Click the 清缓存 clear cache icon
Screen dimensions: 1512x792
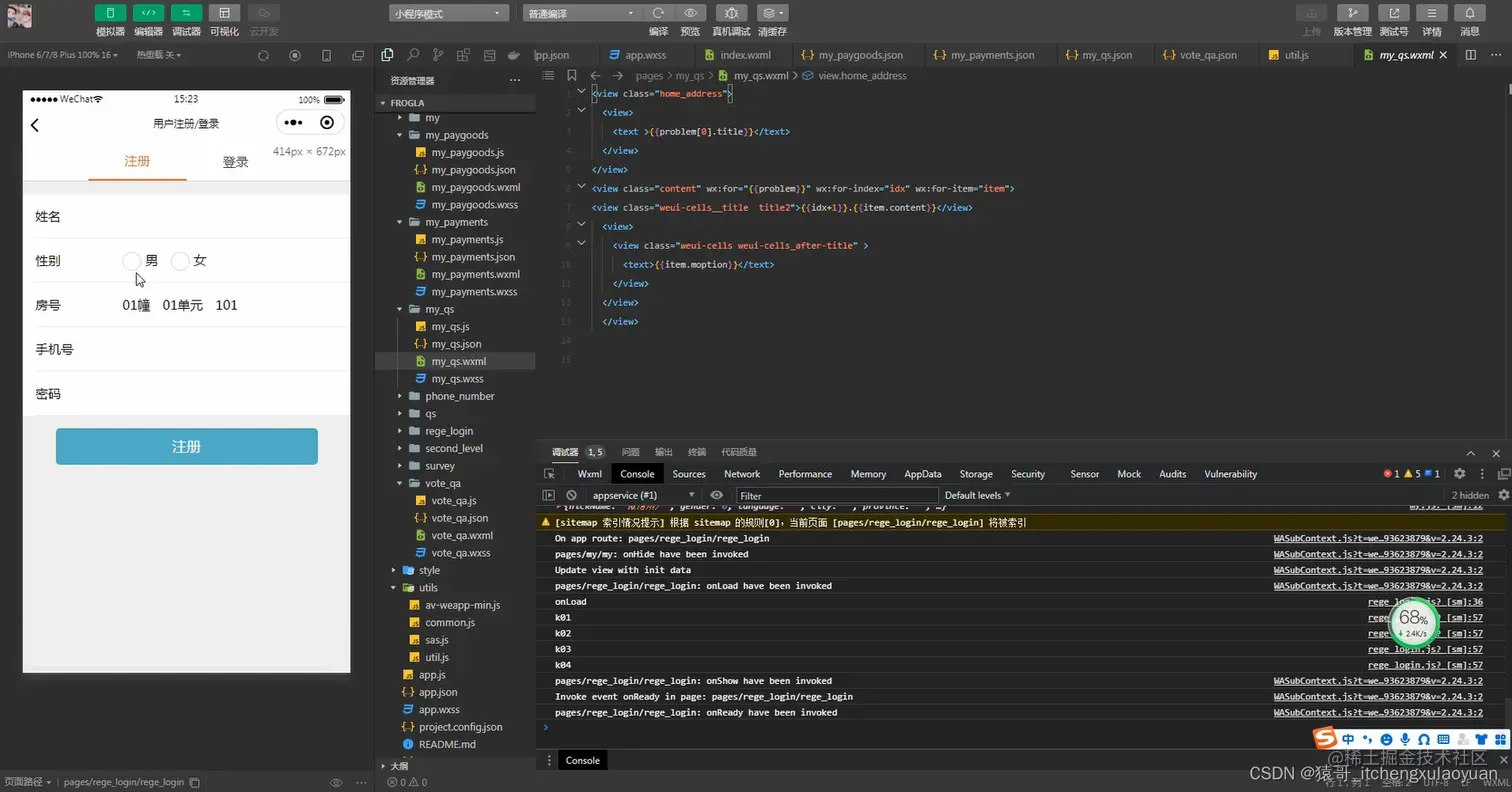pos(772,13)
